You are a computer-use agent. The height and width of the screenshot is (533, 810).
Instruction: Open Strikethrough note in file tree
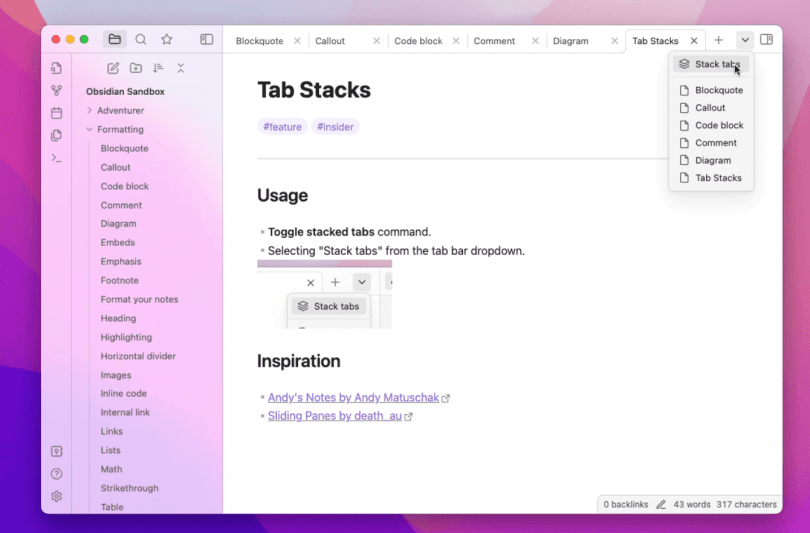(x=129, y=488)
